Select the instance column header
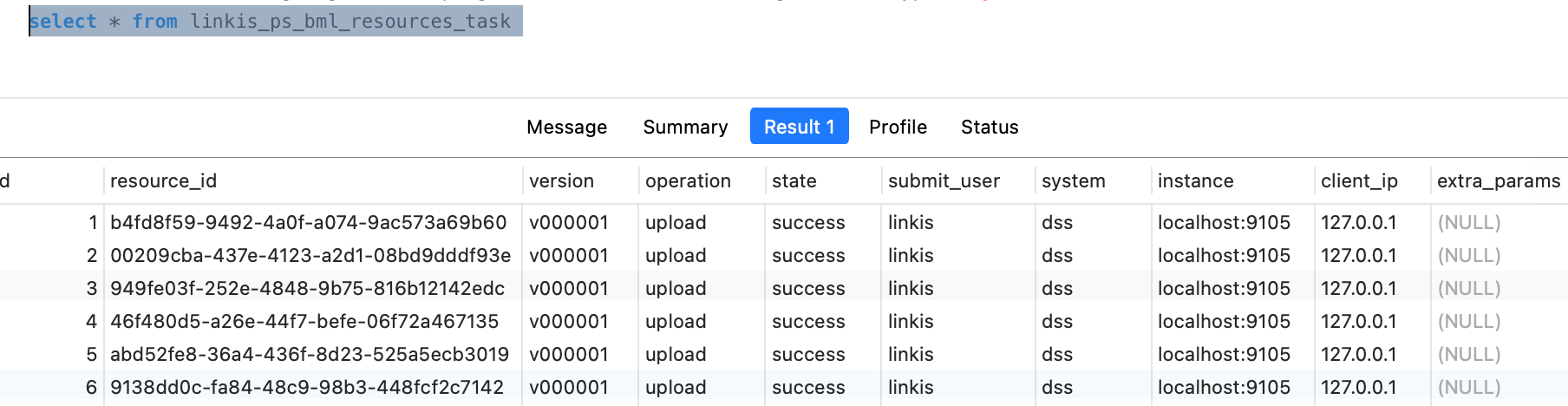The height and width of the screenshot is (406, 1568). click(1195, 180)
